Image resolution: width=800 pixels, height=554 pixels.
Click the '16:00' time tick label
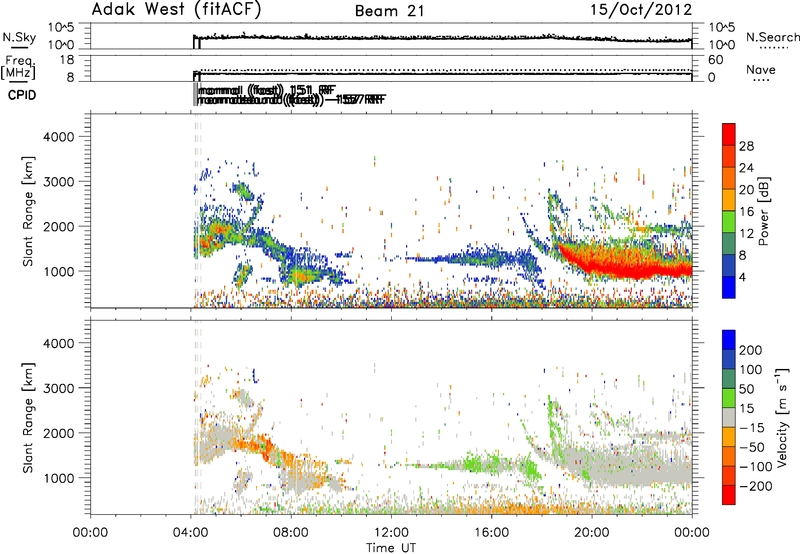tap(491, 533)
